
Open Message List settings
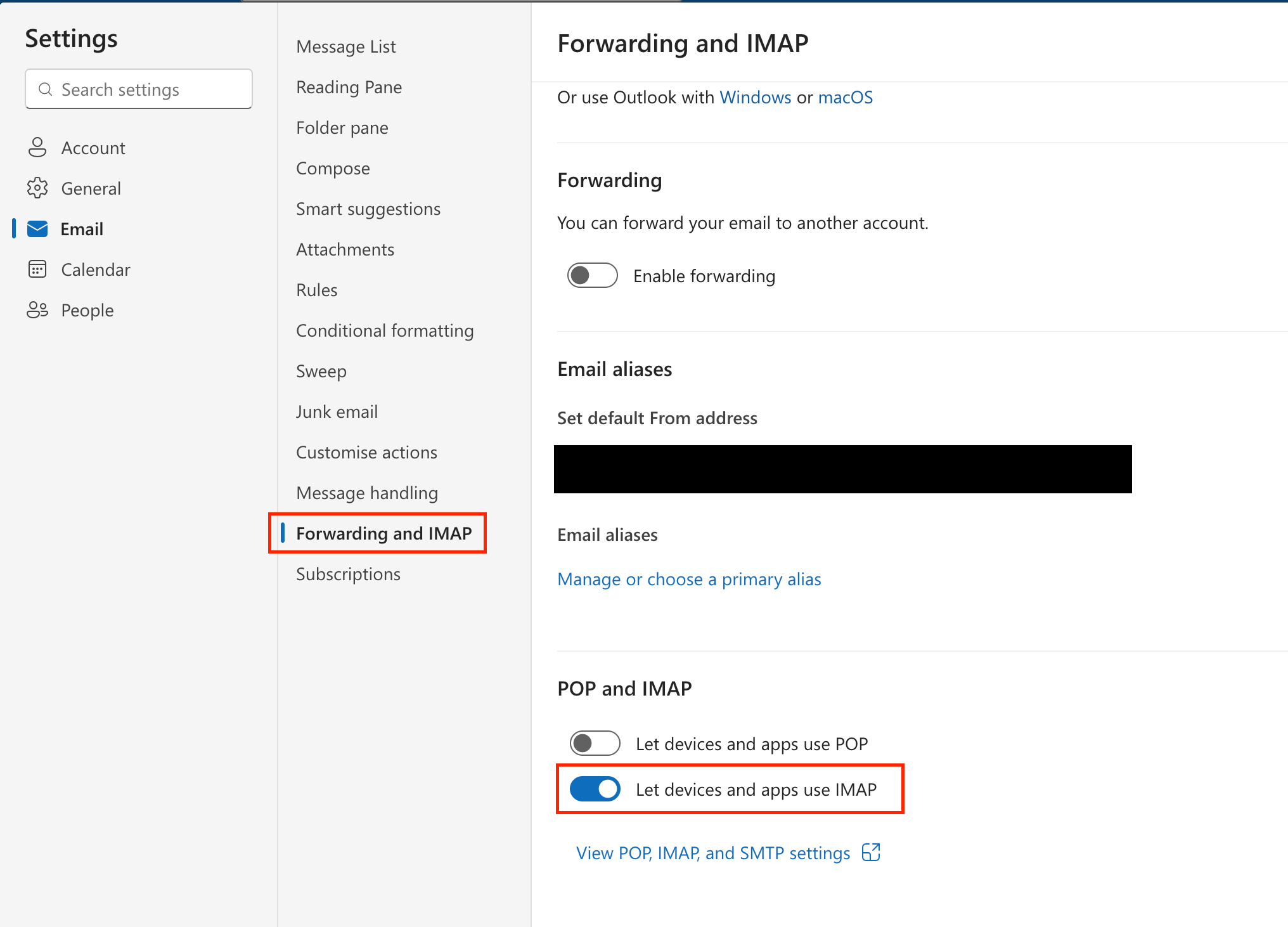click(x=346, y=46)
